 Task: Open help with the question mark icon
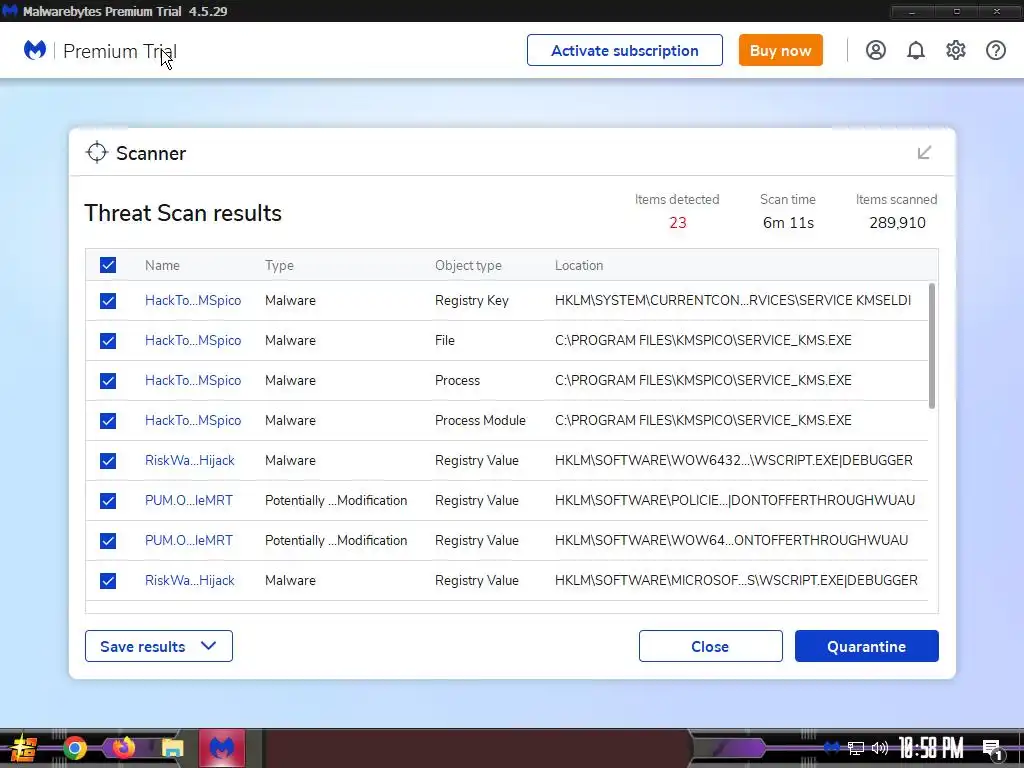tap(995, 50)
